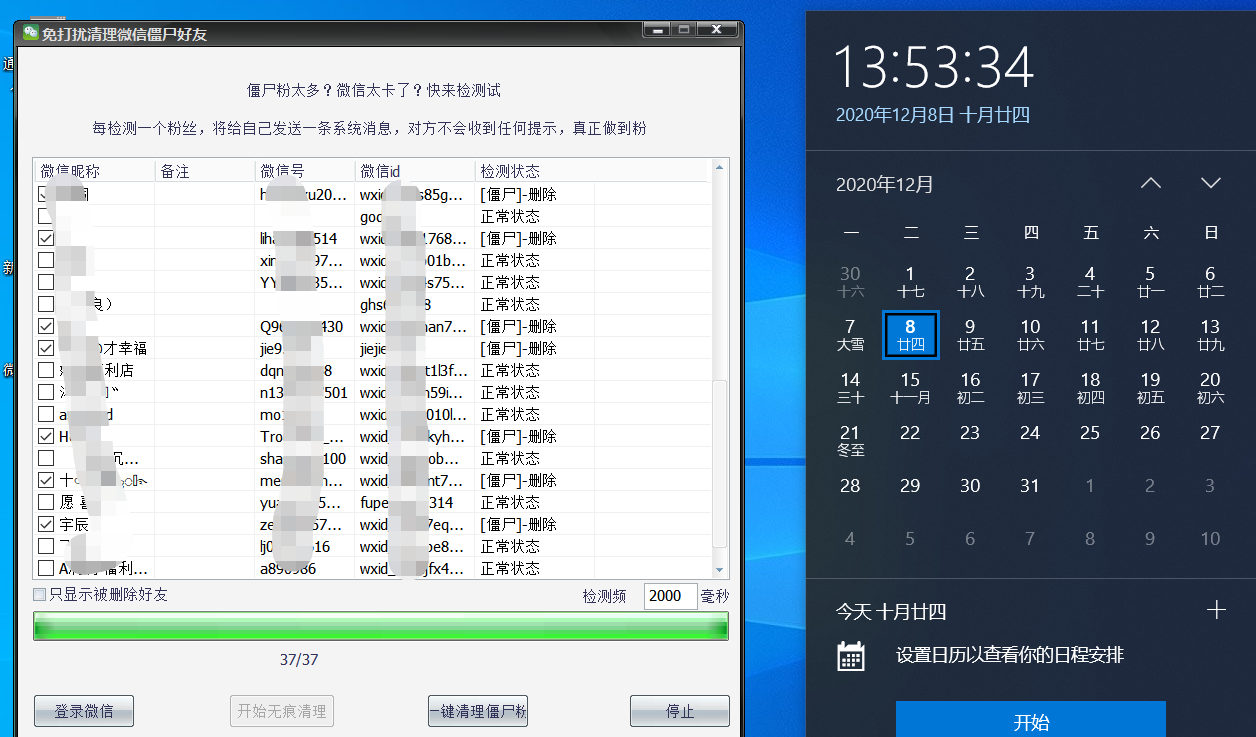Viewport: 1256px width, 737px height.
Task: Click list scrollbar up arrow
Action: [720, 170]
